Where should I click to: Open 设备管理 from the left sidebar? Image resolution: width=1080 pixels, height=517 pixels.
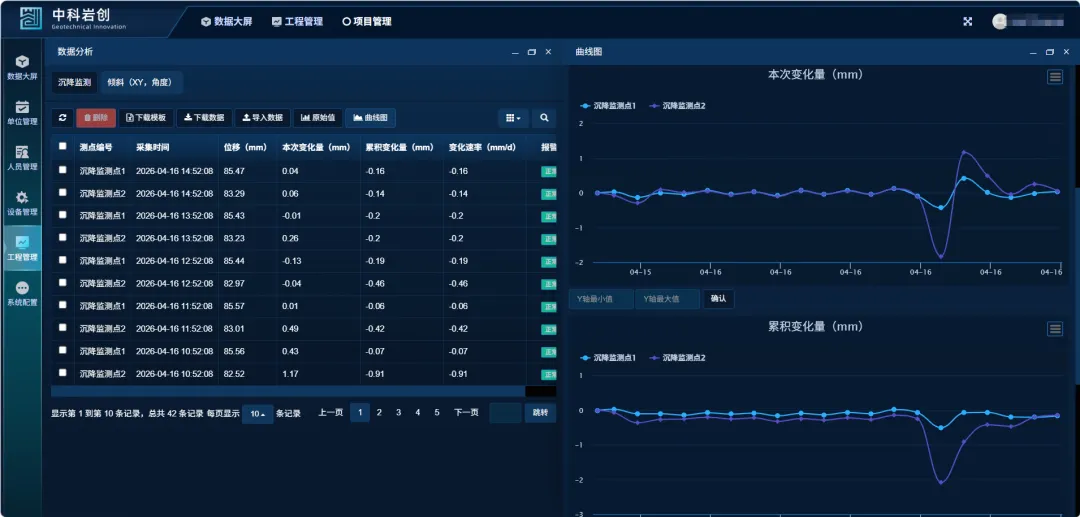[22, 203]
